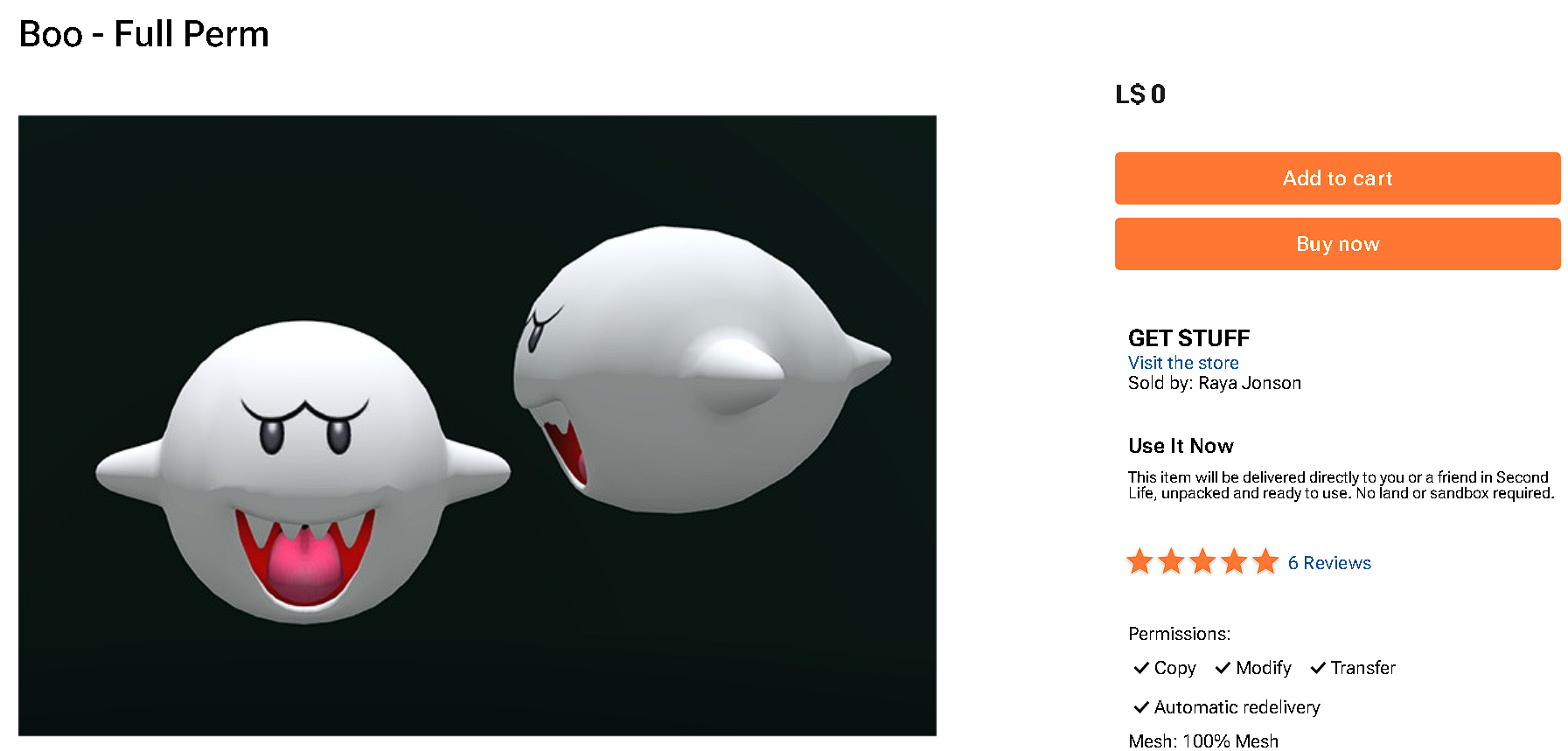Click the seller name Raya Jonson
This screenshot has height=751, width=1568.
(1250, 383)
